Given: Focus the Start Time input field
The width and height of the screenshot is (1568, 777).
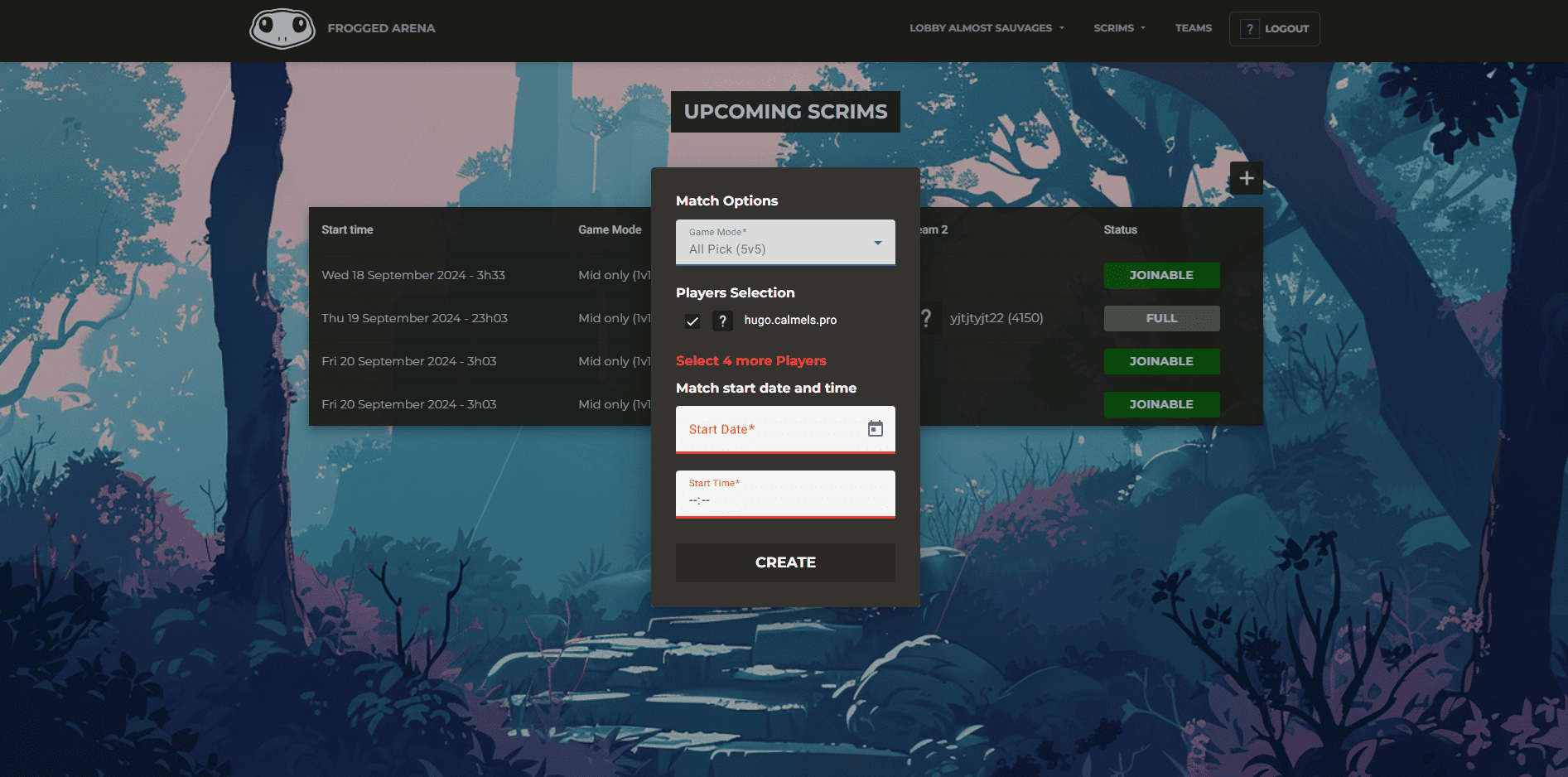Looking at the screenshot, I should pyautogui.click(x=785, y=494).
